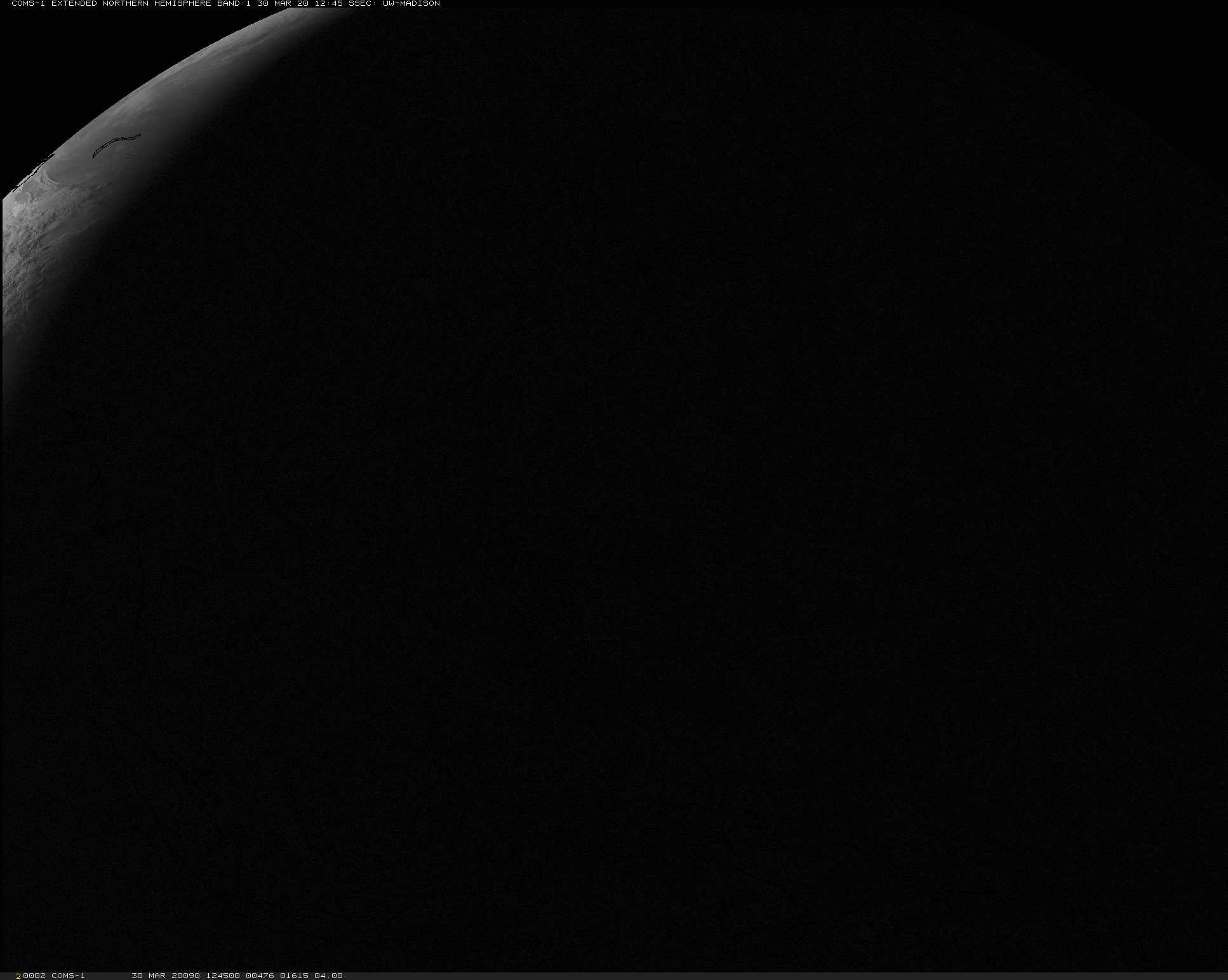
Task: Click the footer time value '124500'
Action: tap(223, 976)
